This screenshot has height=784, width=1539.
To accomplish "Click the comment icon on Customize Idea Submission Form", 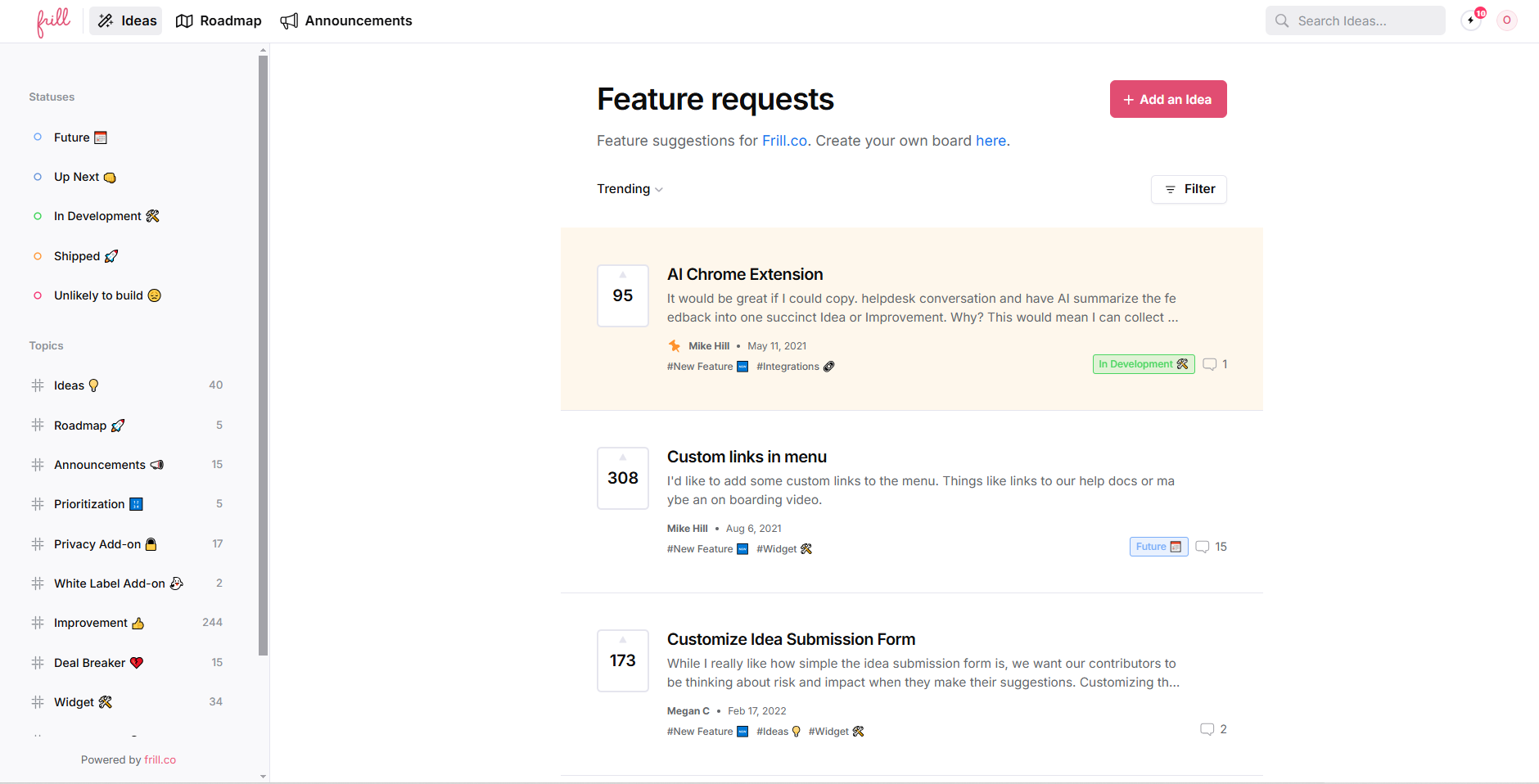I will coord(1207,730).
